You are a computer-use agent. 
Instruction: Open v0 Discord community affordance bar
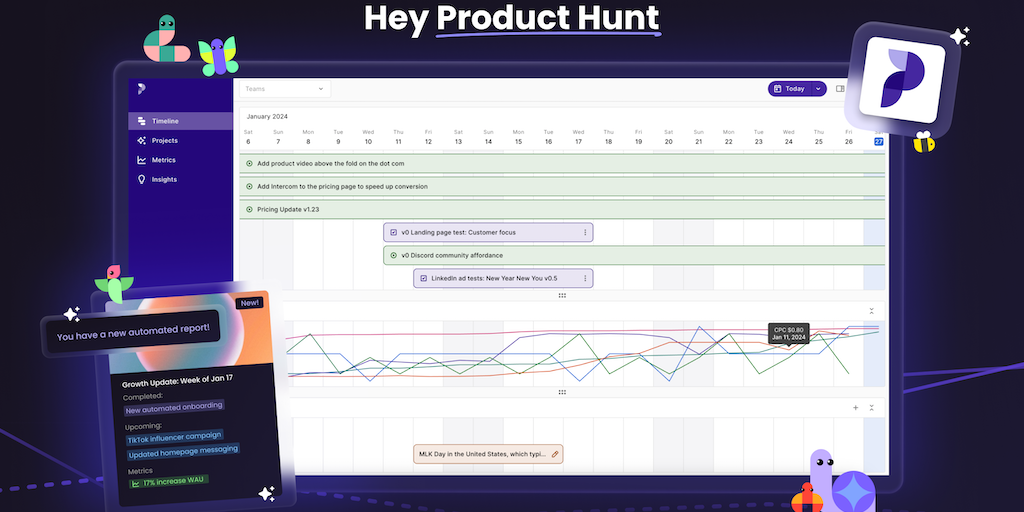click(x=634, y=255)
